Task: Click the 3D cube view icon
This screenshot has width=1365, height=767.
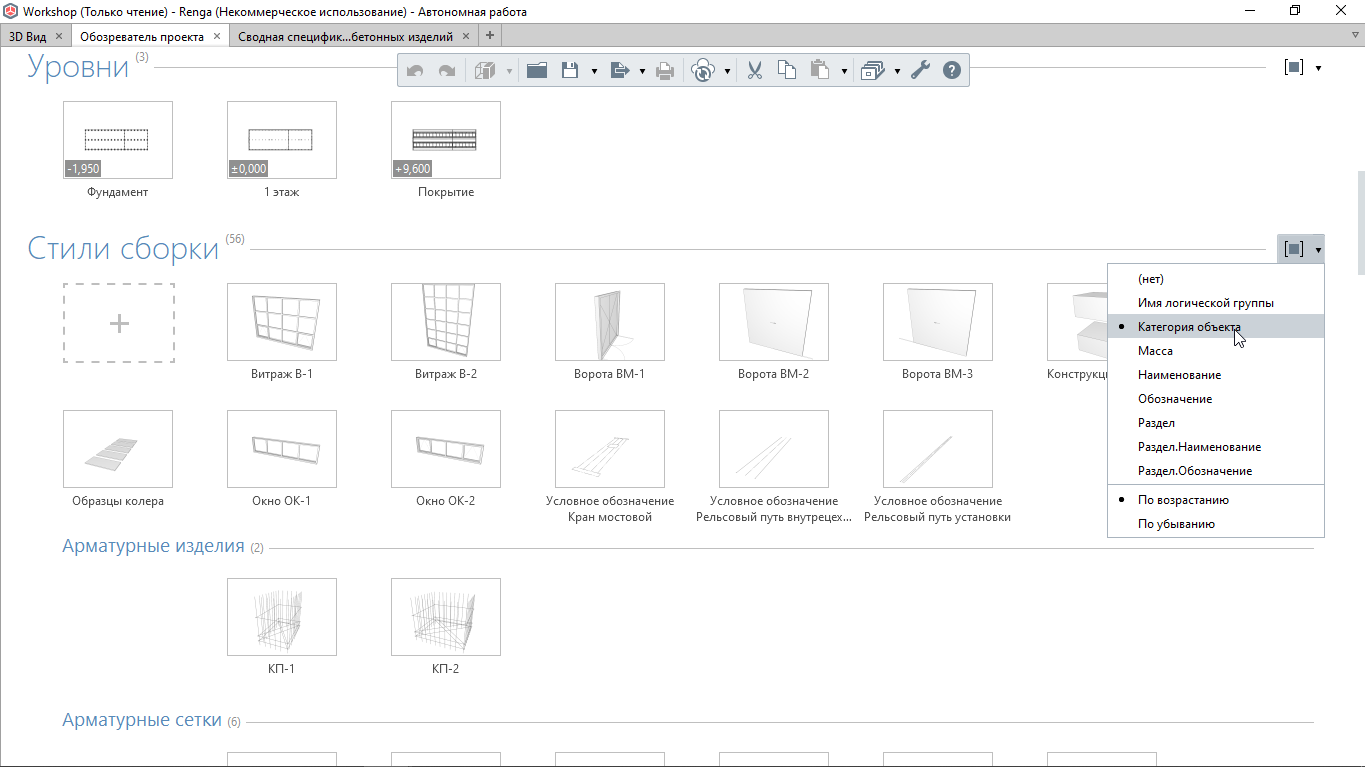Action: point(486,71)
